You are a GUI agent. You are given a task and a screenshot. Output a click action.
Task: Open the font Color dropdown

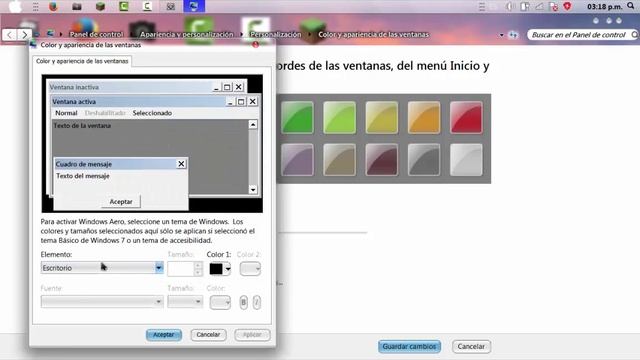pyautogui.click(x=220, y=302)
